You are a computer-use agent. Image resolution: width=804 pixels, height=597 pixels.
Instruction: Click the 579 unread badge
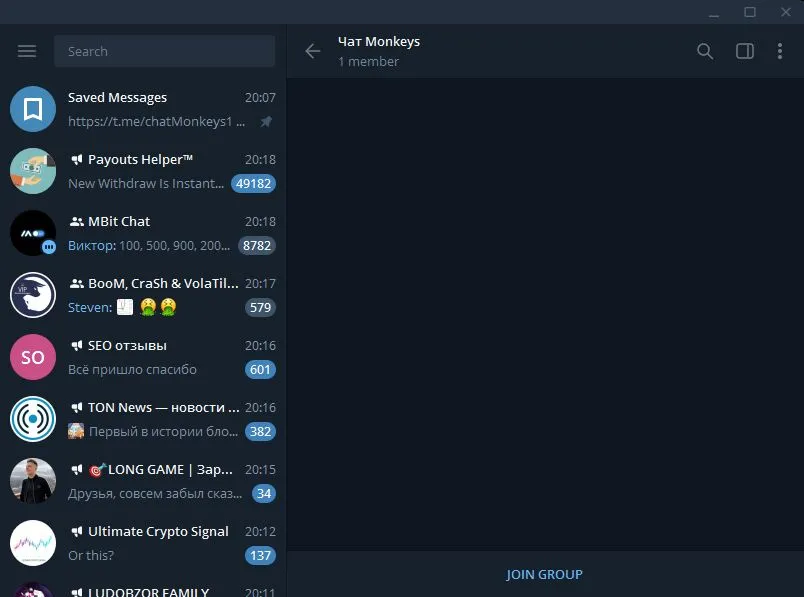coord(260,308)
